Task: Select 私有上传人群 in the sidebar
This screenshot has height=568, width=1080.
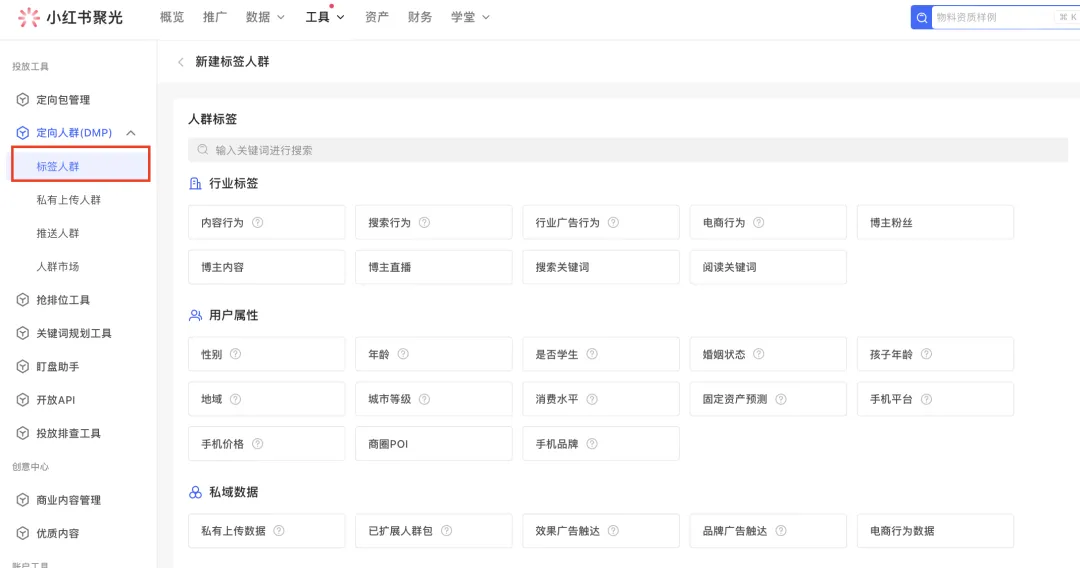Action: pos(68,200)
